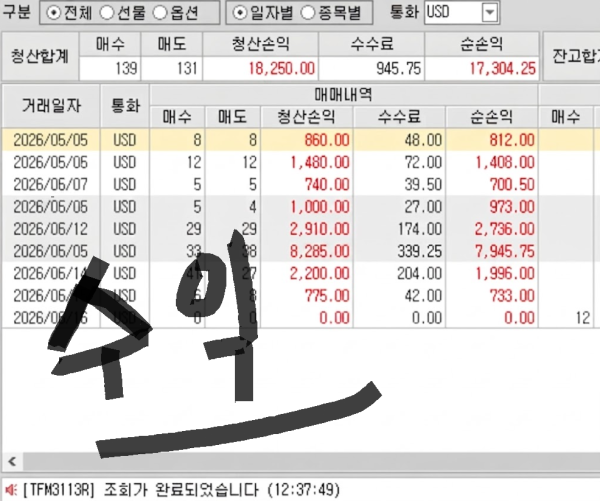The width and height of the screenshot is (600, 501).
Task: Select the highlighted first 2026/05/05 row date
Action: pyautogui.click(x=51, y=140)
